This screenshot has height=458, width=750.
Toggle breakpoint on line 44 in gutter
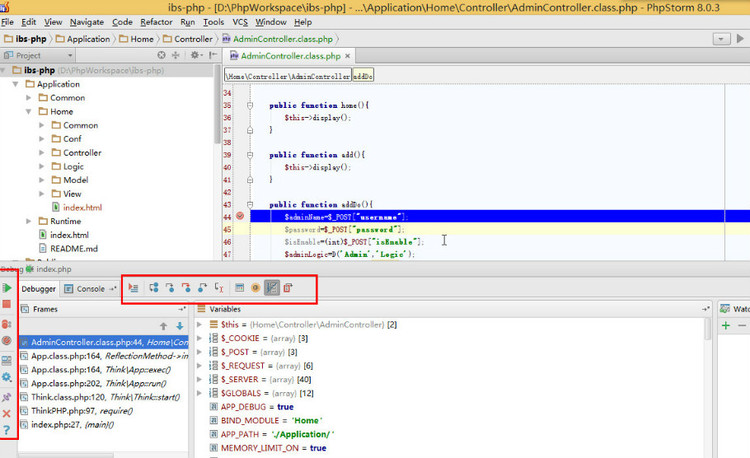(x=240, y=216)
